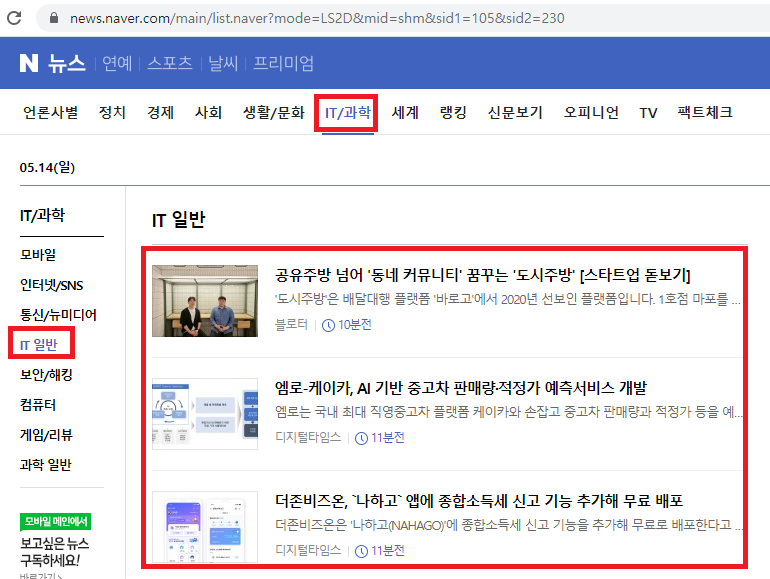
Task: Open the 프리미엄 page
Action: pyautogui.click(x=283, y=63)
